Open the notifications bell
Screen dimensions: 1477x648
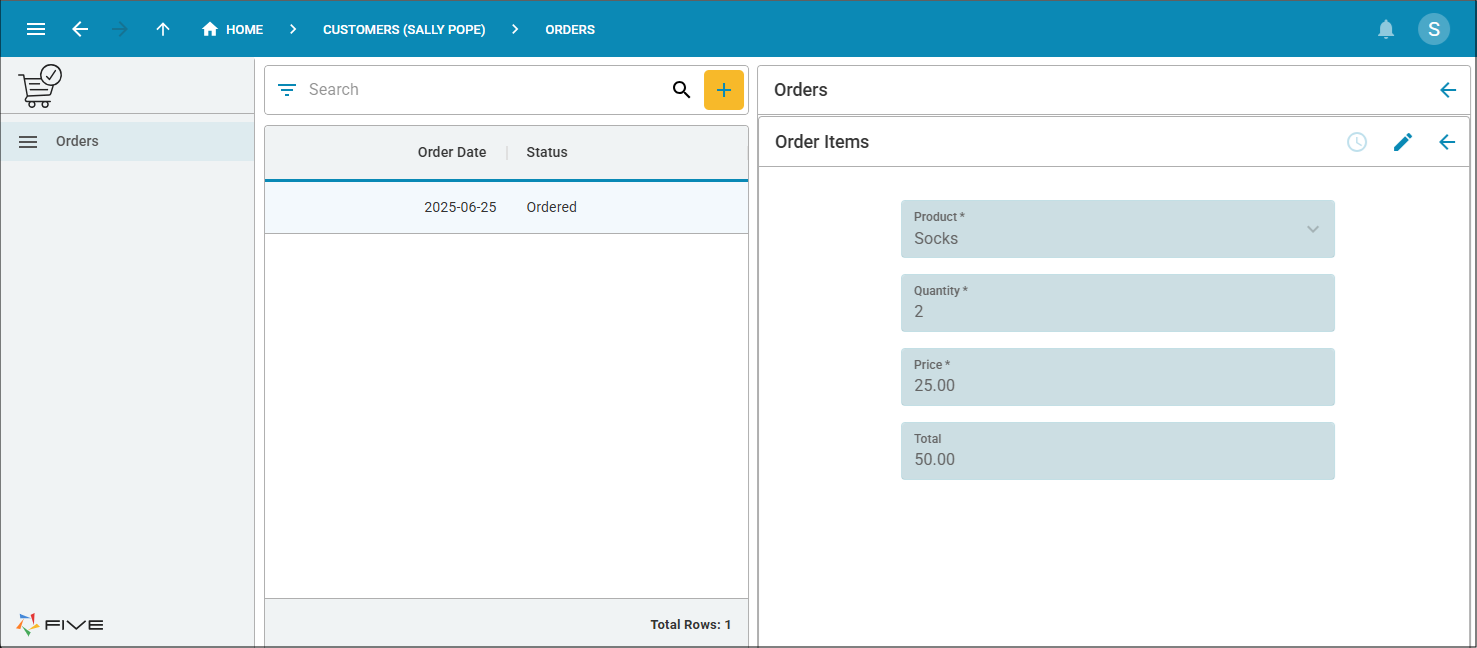[1385, 29]
